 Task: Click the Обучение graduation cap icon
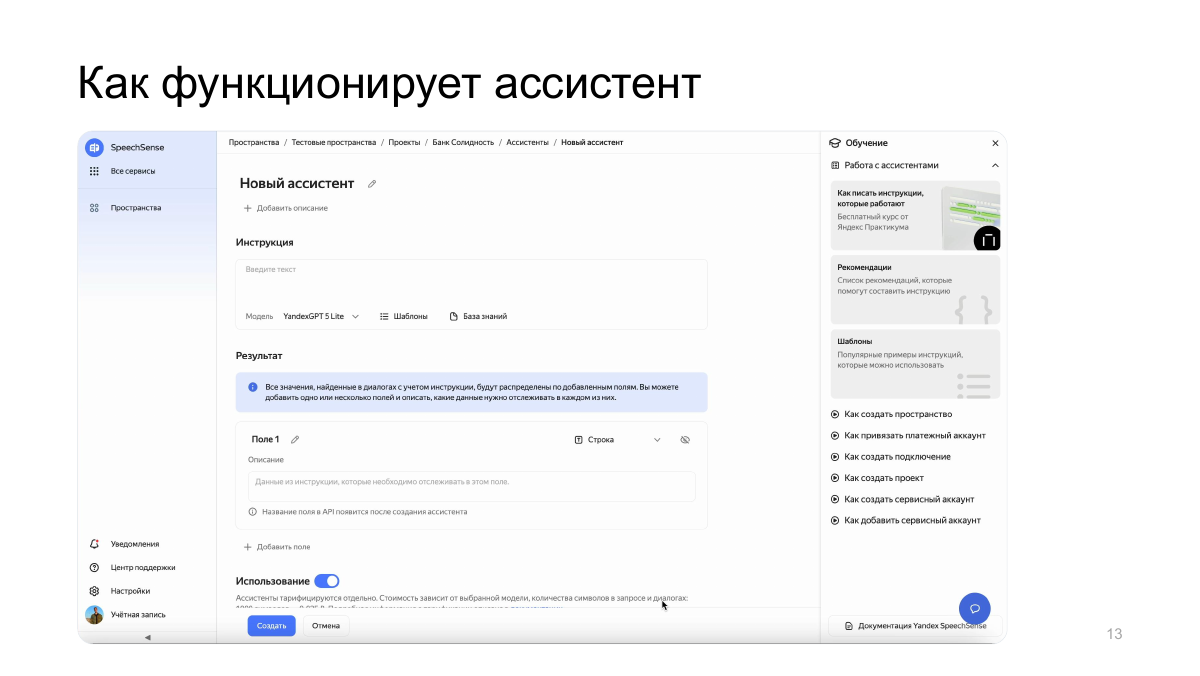[x=835, y=143]
